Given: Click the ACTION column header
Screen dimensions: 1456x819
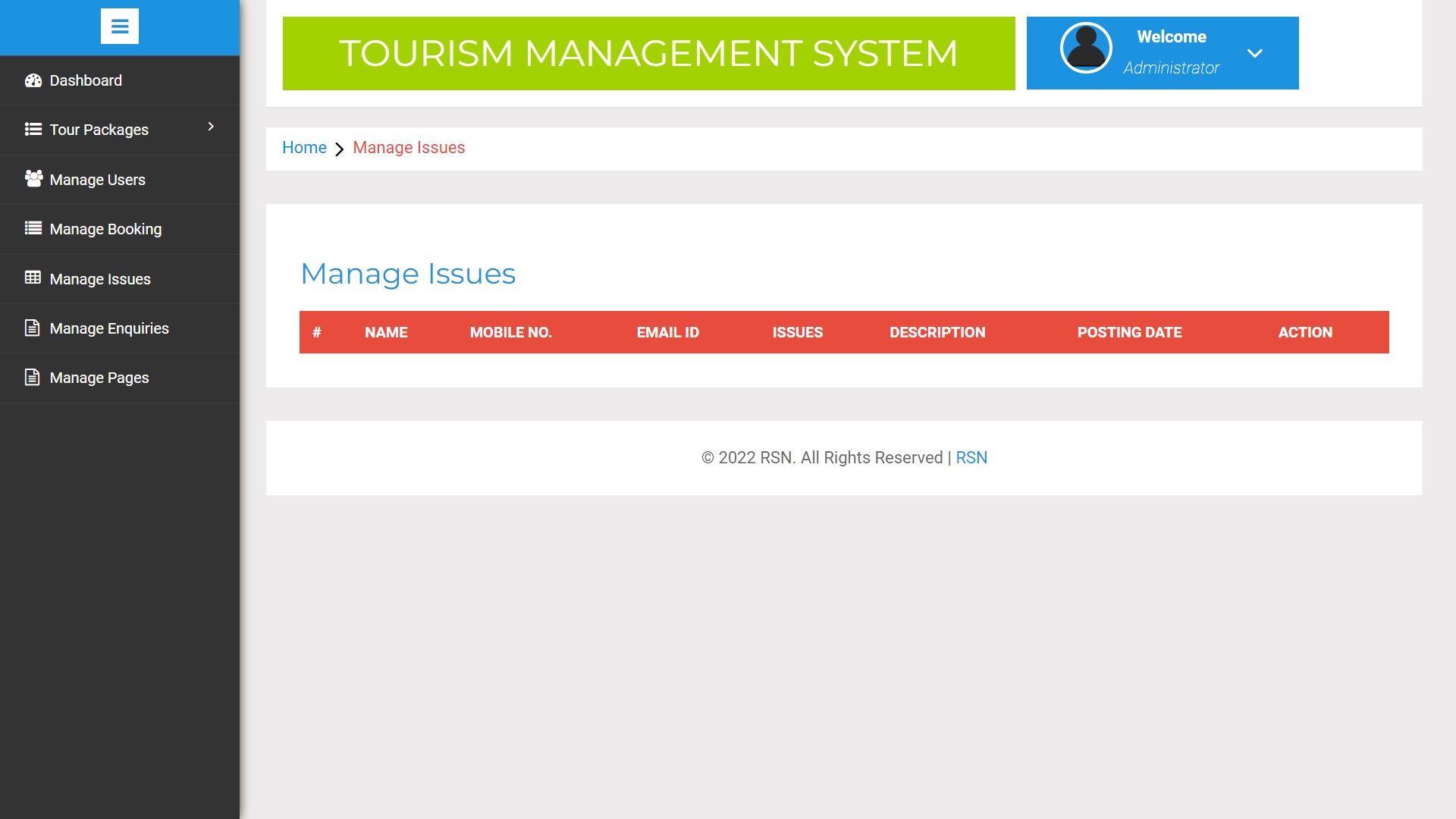Looking at the screenshot, I should click(x=1306, y=332).
